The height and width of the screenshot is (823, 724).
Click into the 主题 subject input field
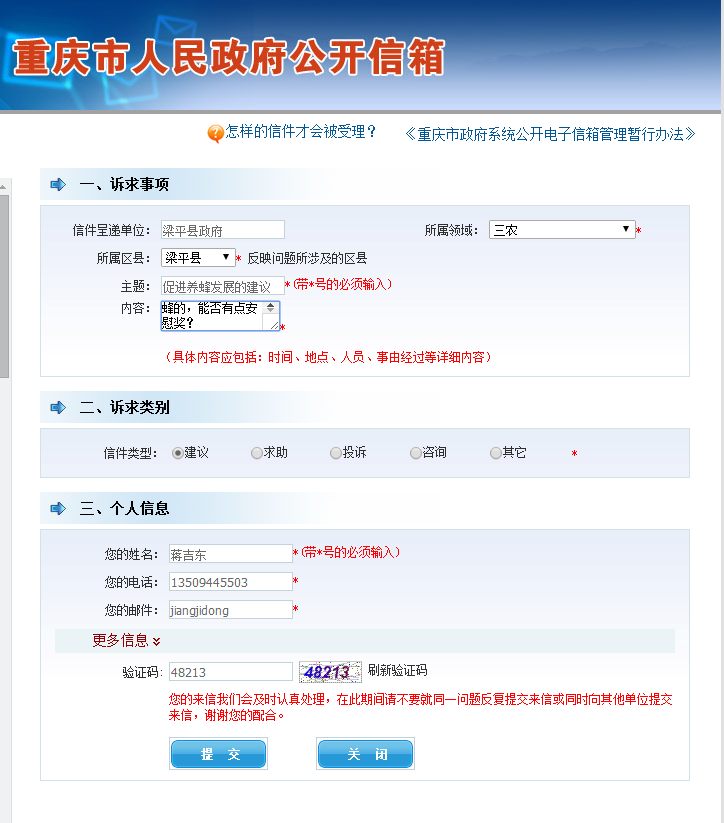pyautogui.click(x=222, y=287)
